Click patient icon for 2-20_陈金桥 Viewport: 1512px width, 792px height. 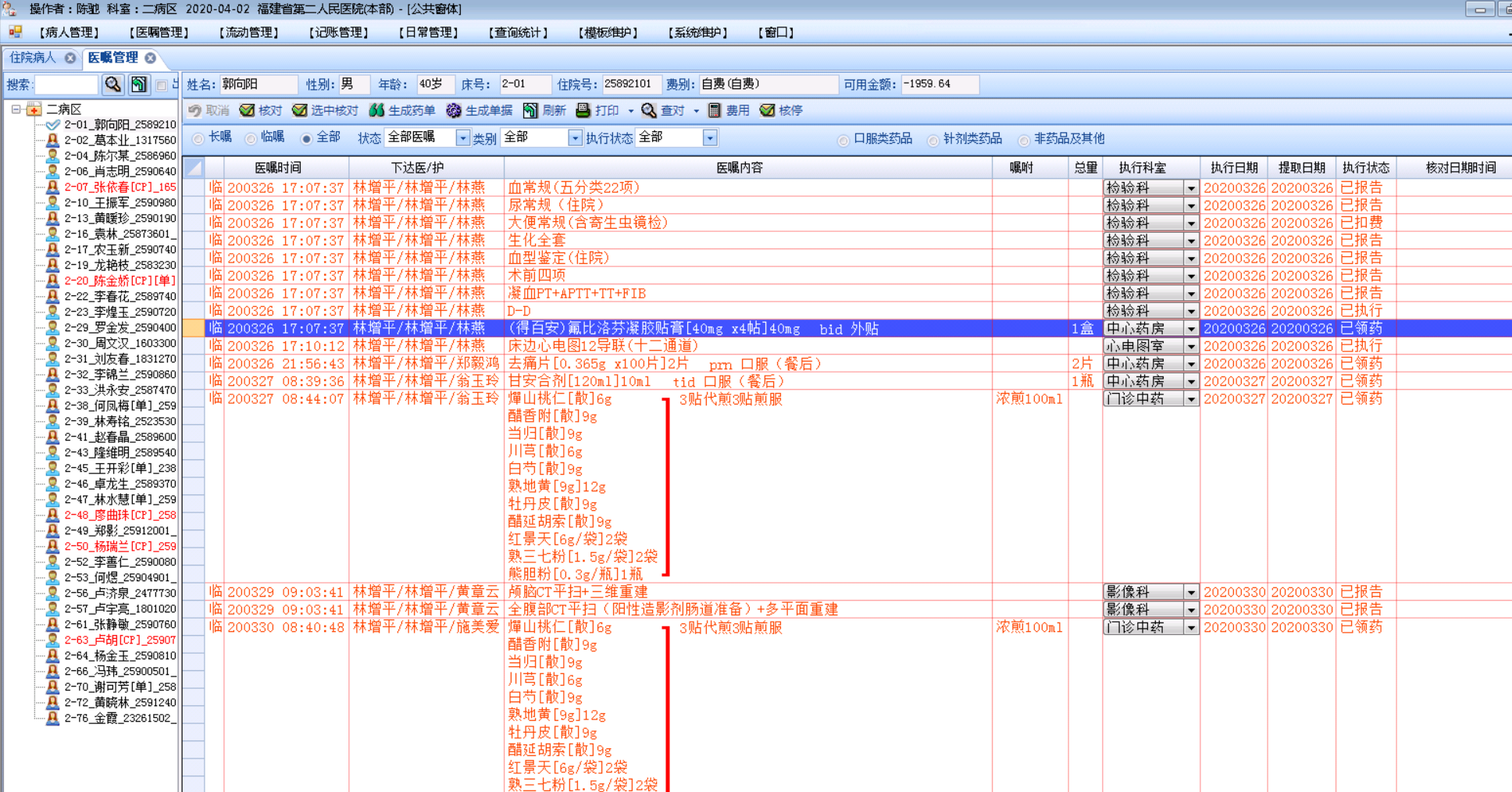(x=52, y=281)
